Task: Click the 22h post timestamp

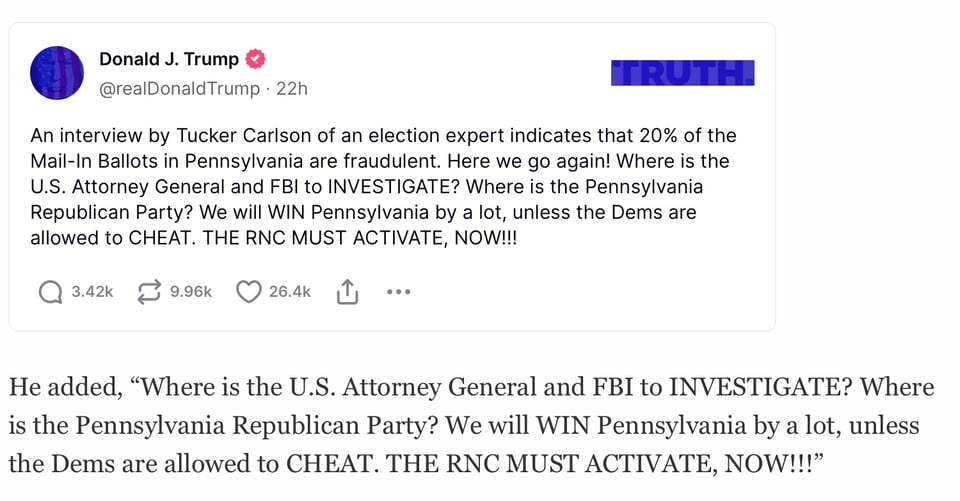Action: click(x=292, y=88)
